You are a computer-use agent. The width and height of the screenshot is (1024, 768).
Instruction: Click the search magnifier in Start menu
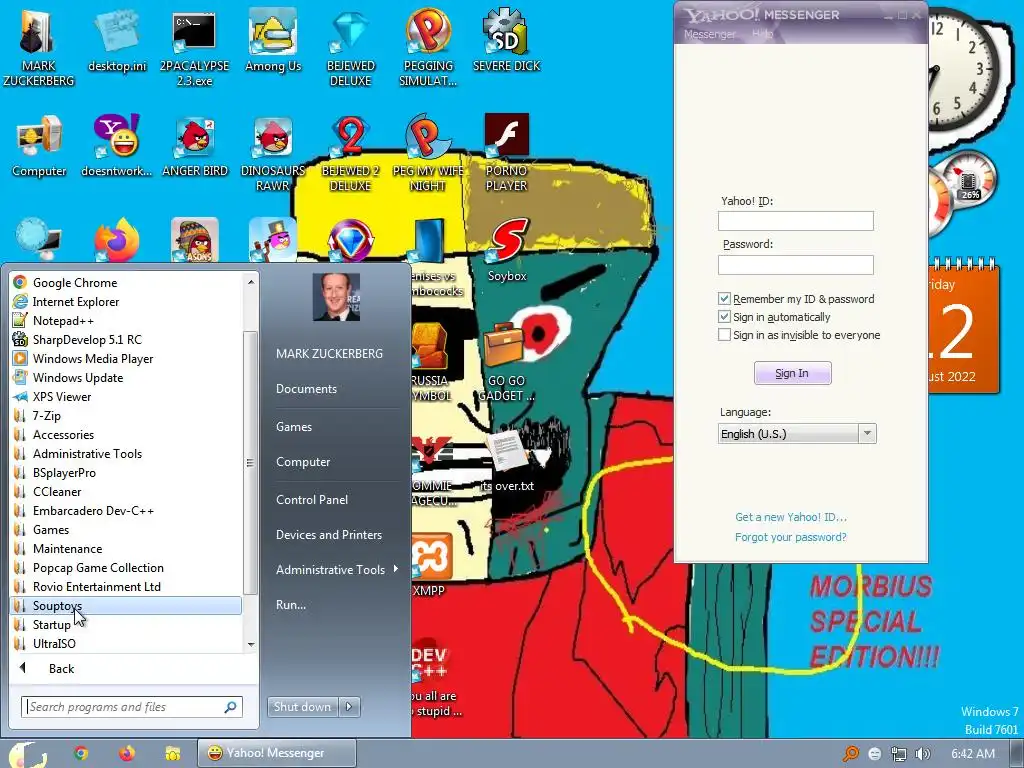point(231,707)
